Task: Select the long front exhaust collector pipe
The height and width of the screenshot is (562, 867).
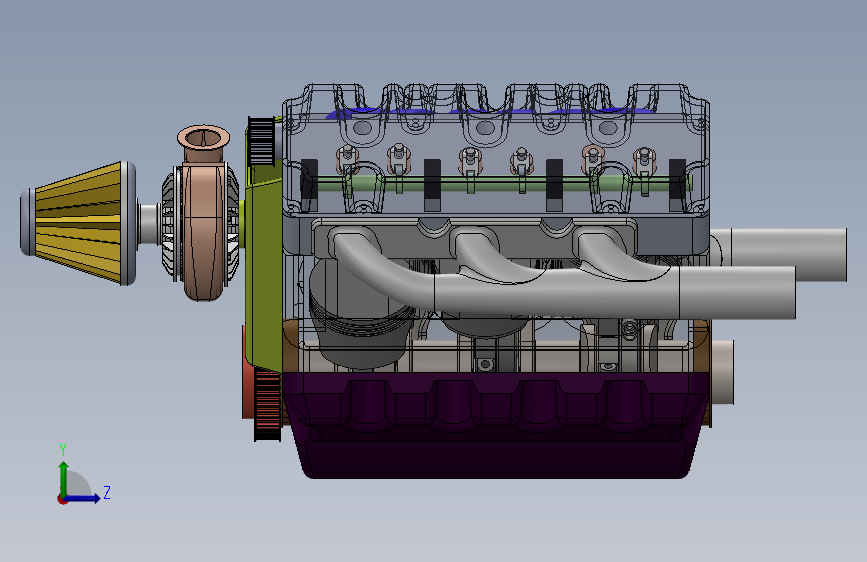Action: (x=614, y=292)
